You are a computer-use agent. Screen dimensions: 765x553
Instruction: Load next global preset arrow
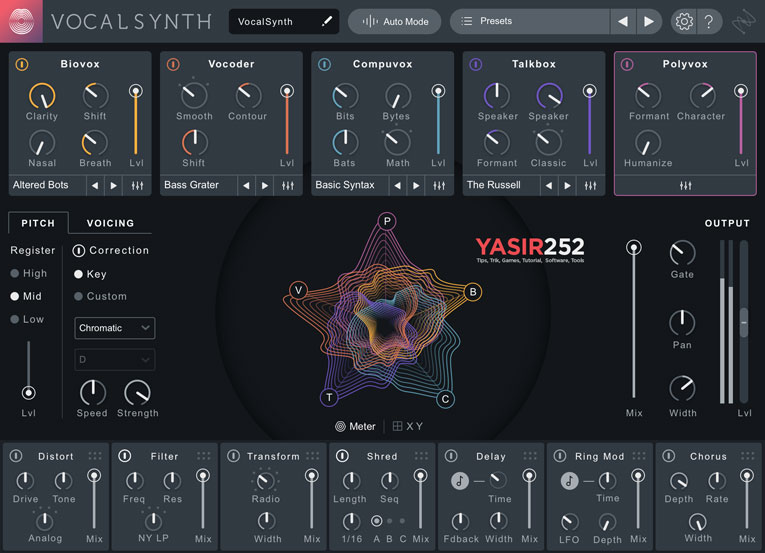(x=649, y=21)
